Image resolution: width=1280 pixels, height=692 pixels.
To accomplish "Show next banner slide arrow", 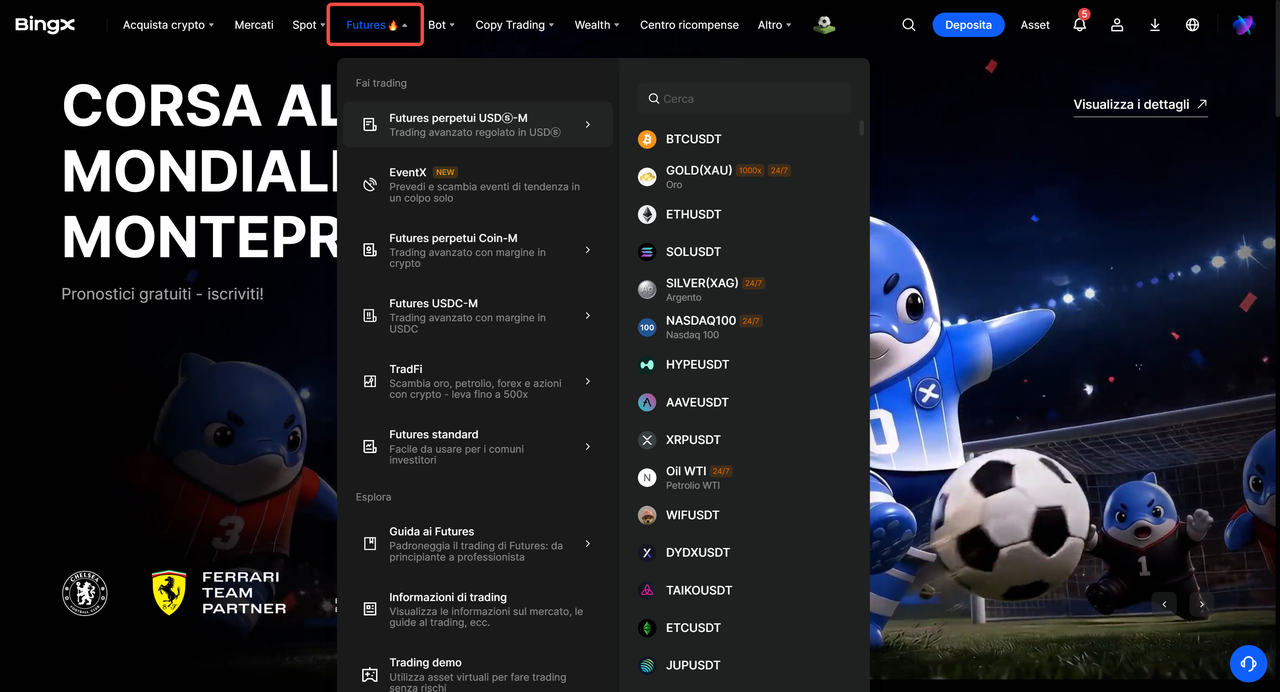I will [x=1202, y=604].
